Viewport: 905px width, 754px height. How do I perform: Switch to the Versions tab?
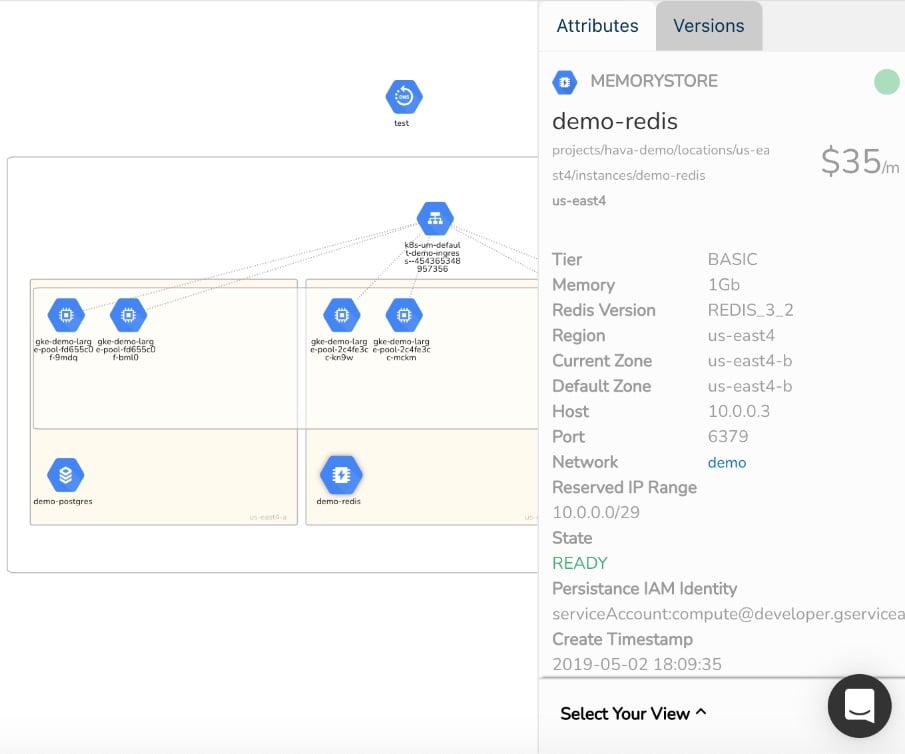[708, 26]
